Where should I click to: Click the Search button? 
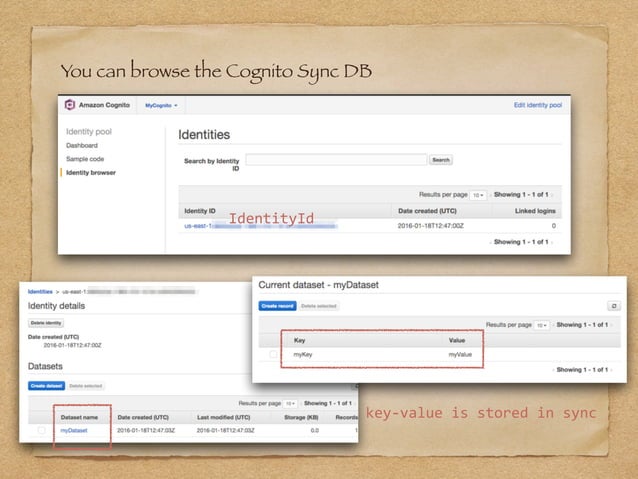[441, 160]
